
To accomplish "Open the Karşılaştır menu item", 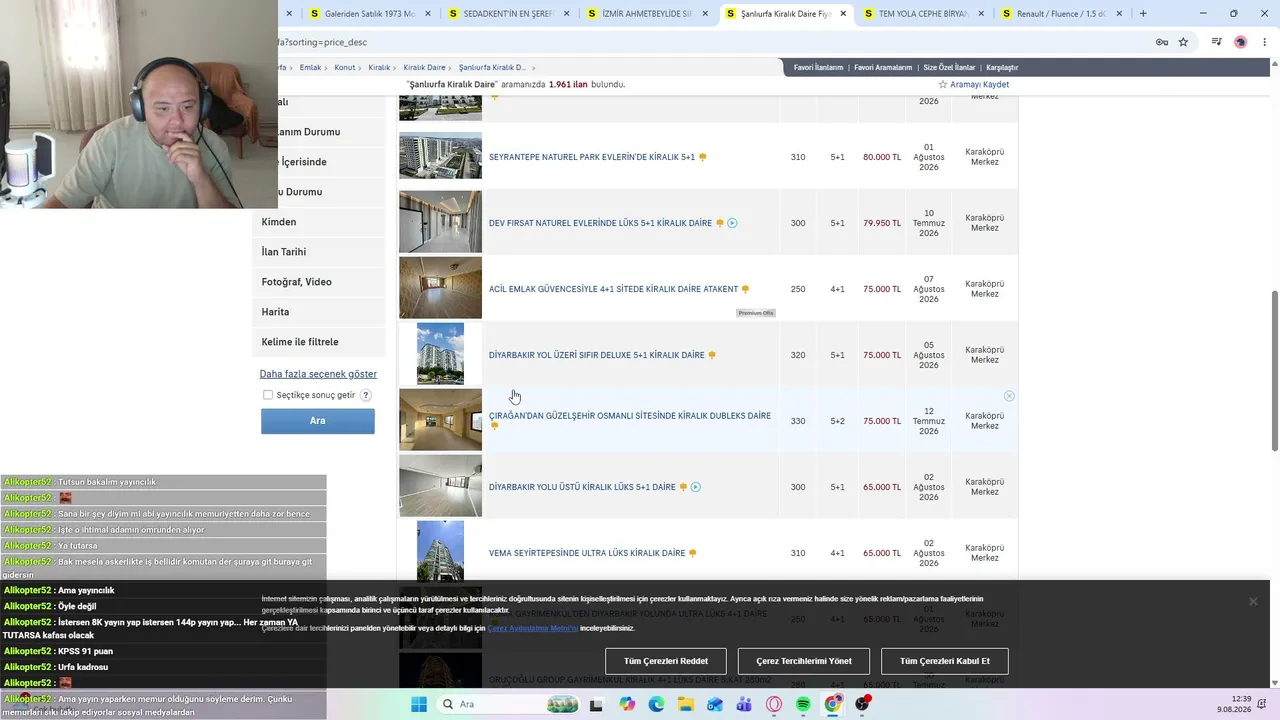I will tap(1002, 68).
